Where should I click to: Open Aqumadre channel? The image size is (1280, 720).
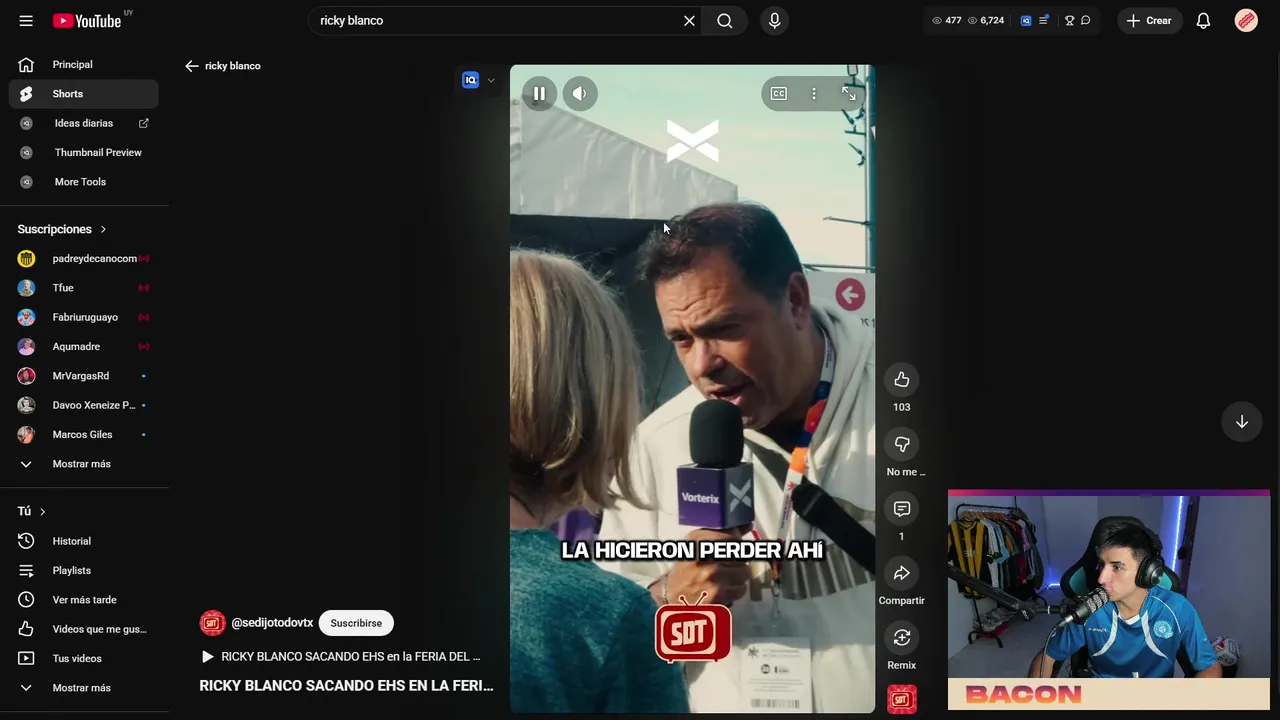84,346
